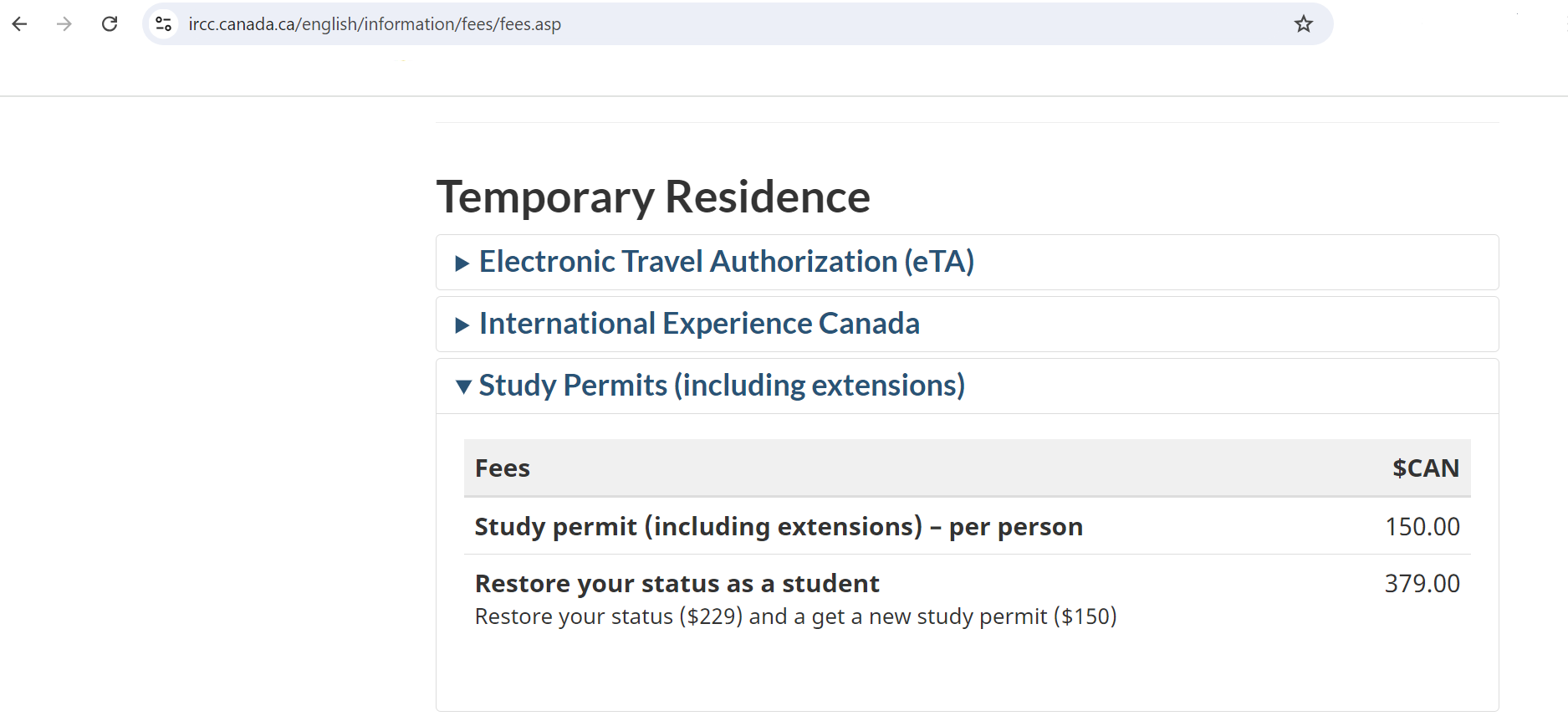Bookmark this page using the star icon
The image size is (1568, 716).
pos(1303,23)
